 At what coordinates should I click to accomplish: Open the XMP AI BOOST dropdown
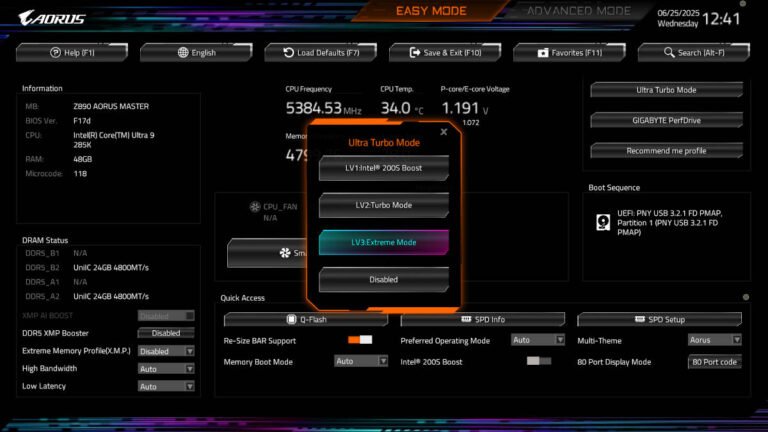(166, 316)
